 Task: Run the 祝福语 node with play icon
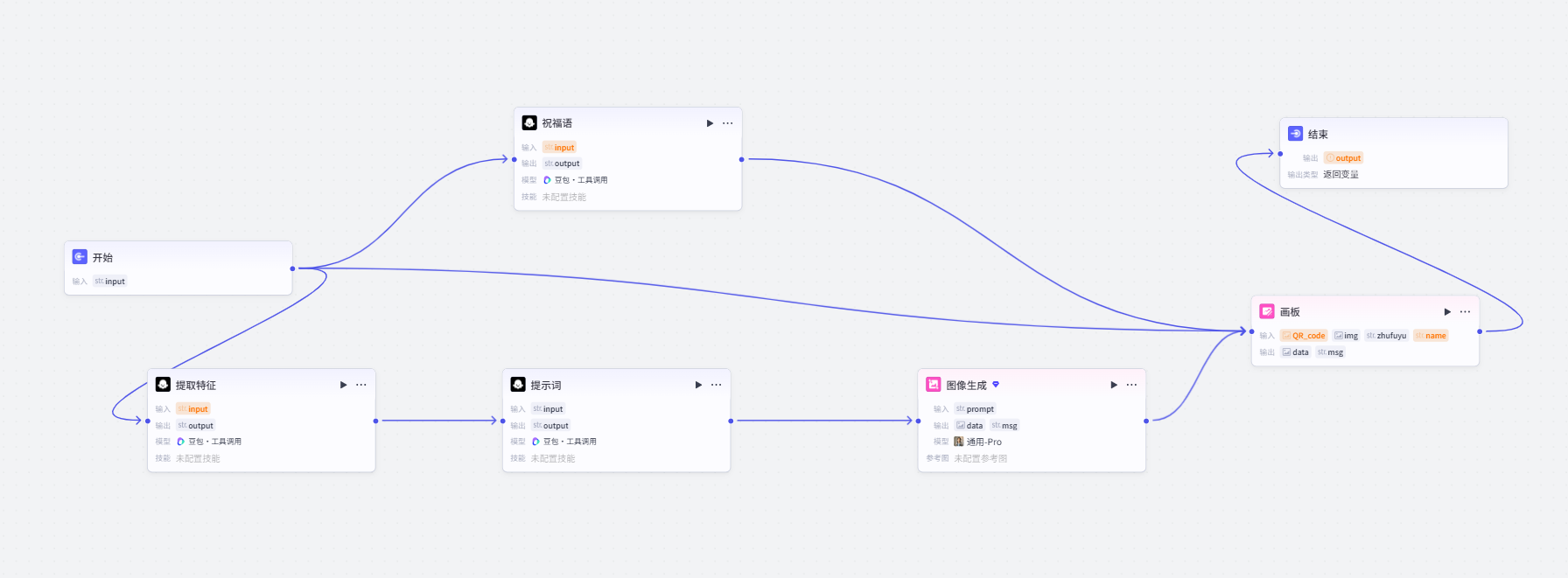tap(710, 123)
